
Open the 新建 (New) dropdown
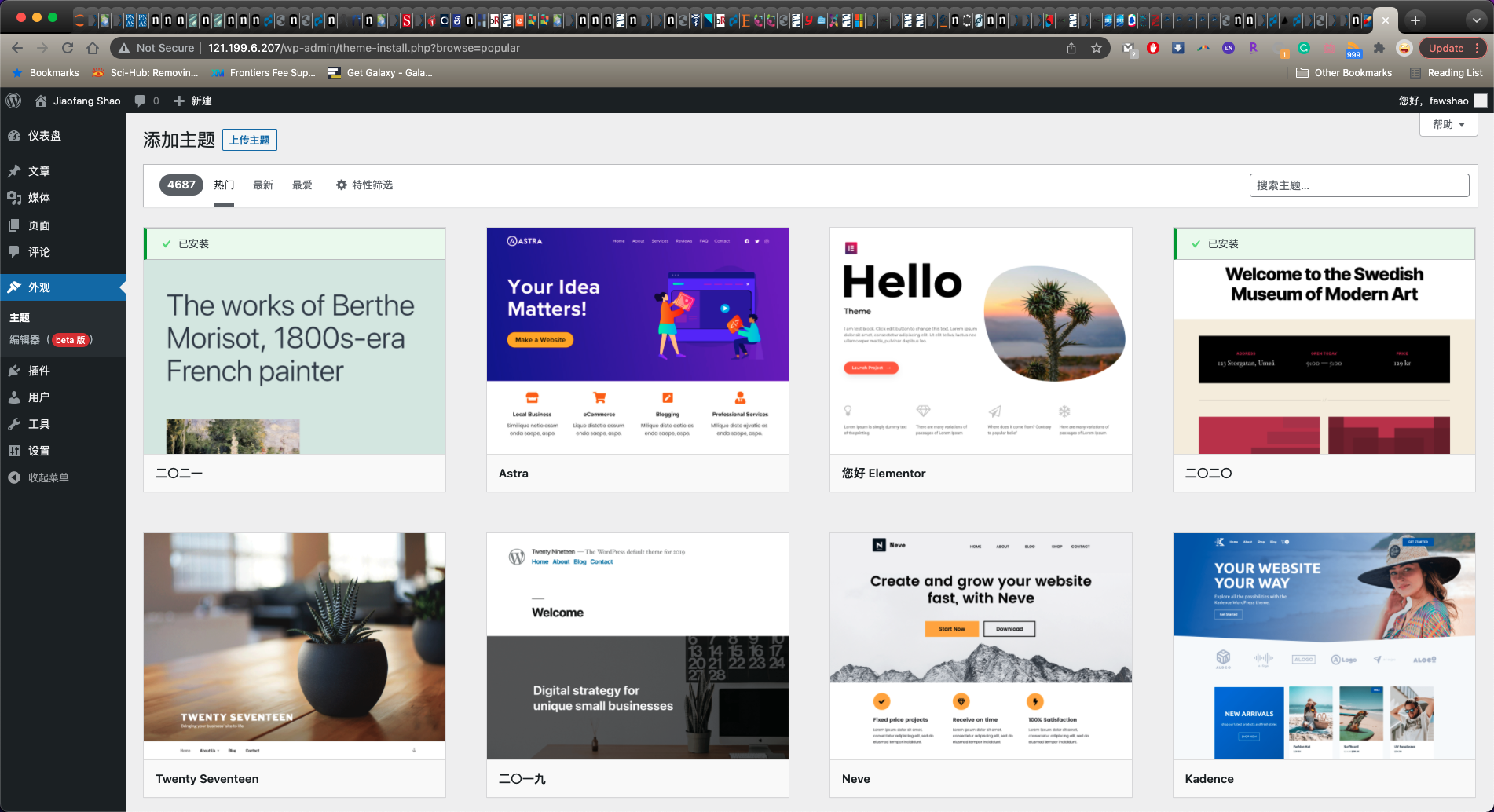[192, 101]
